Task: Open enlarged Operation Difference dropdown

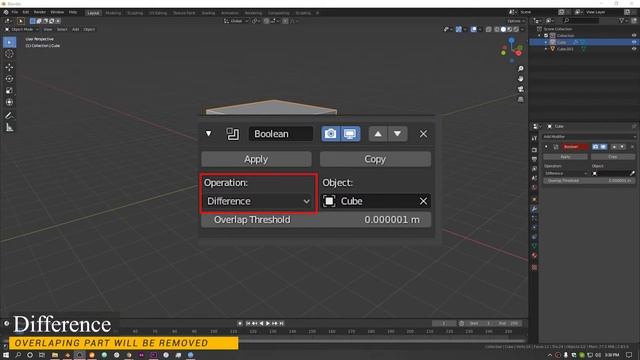Action: (258, 201)
